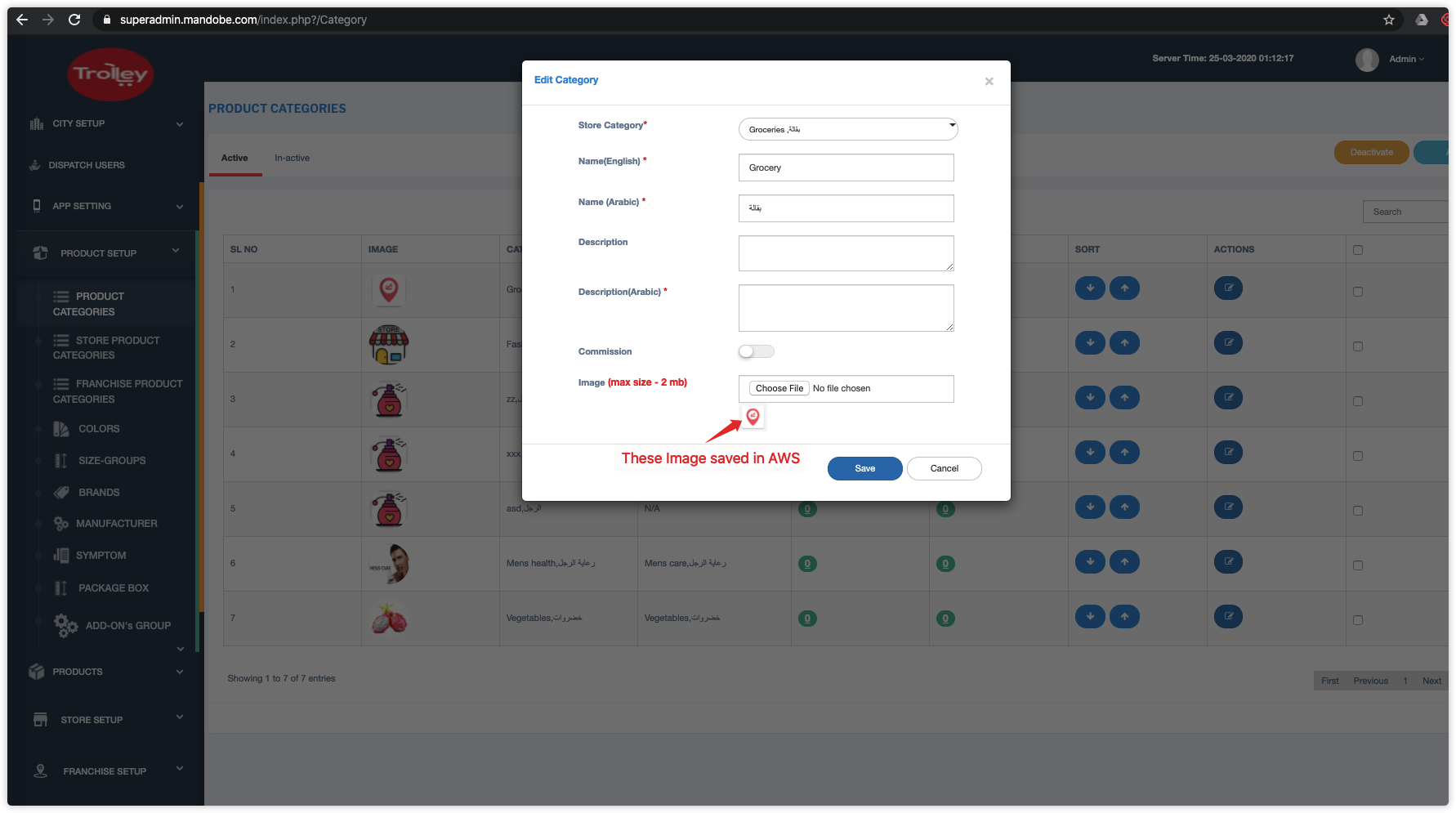The image size is (1456, 813).
Task: Click the Name (Arabic) input field
Action: coord(846,208)
